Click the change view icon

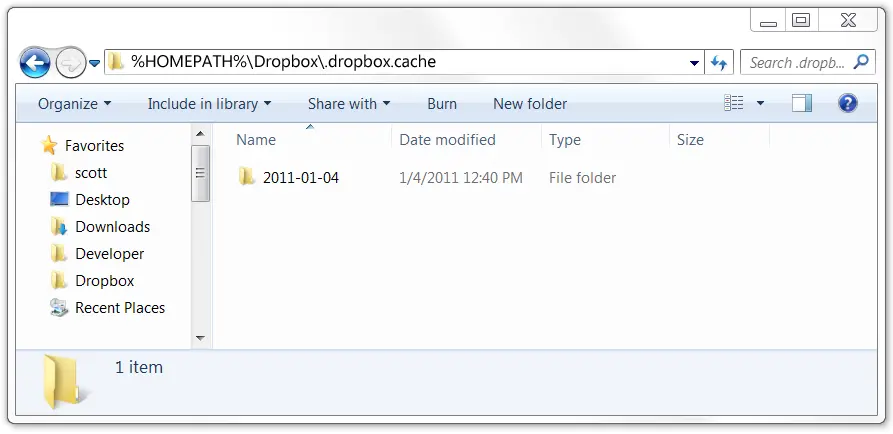coord(734,103)
